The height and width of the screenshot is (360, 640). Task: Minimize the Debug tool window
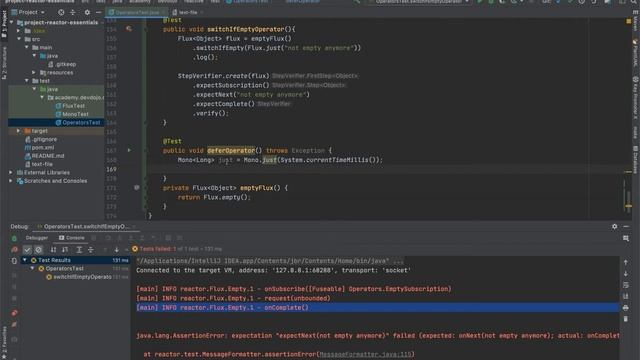[x=626, y=226]
